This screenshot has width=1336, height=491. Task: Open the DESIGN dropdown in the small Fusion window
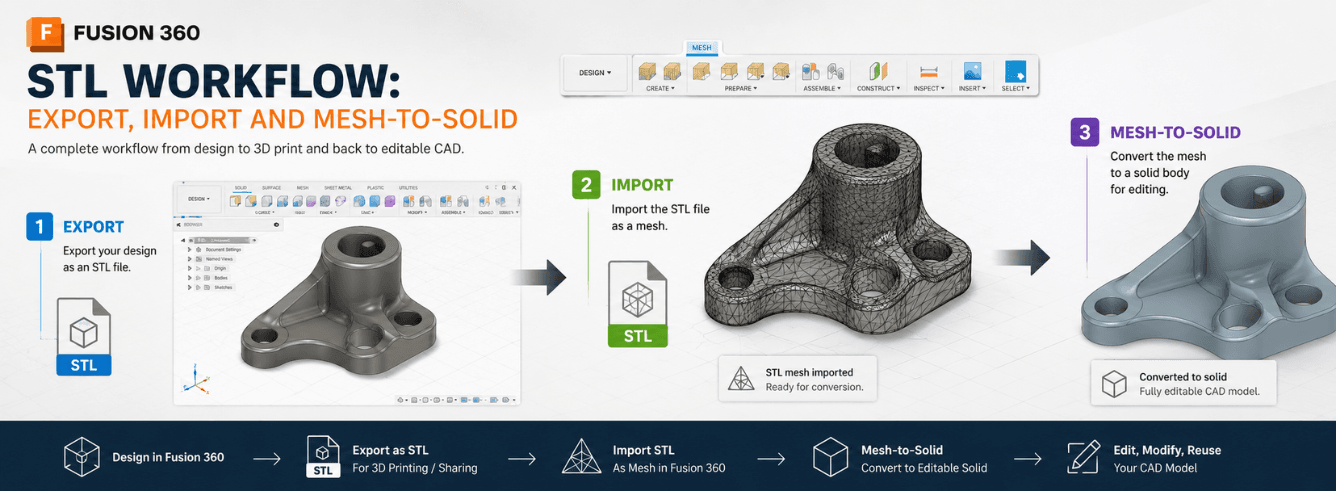pyautogui.click(x=198, y=199)
